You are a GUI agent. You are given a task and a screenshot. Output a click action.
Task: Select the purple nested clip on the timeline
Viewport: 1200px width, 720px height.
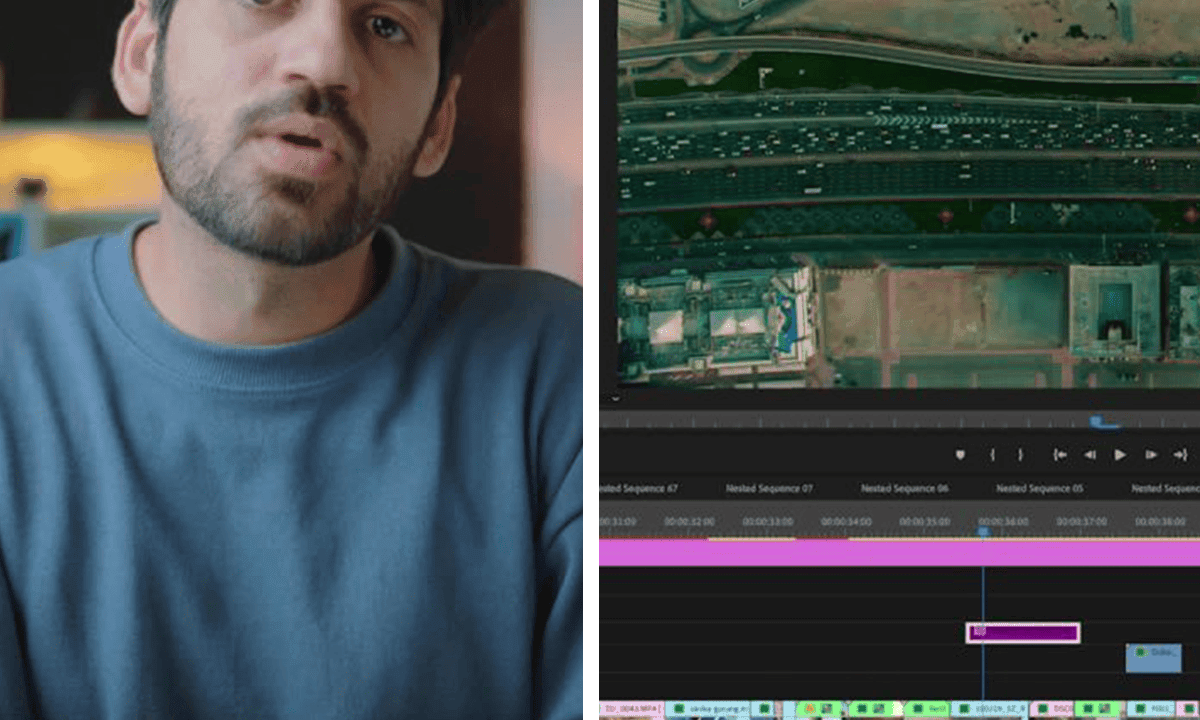[1023, 631]
